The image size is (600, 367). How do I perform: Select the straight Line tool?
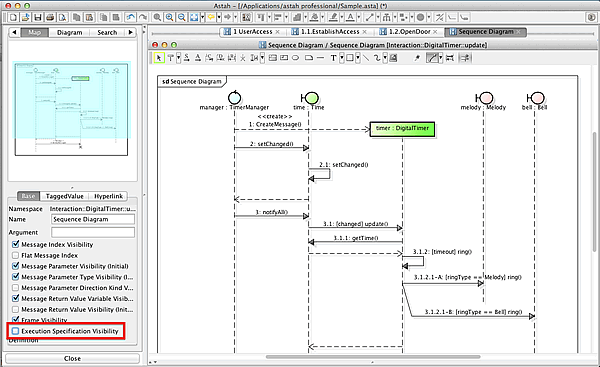(366, 58)
